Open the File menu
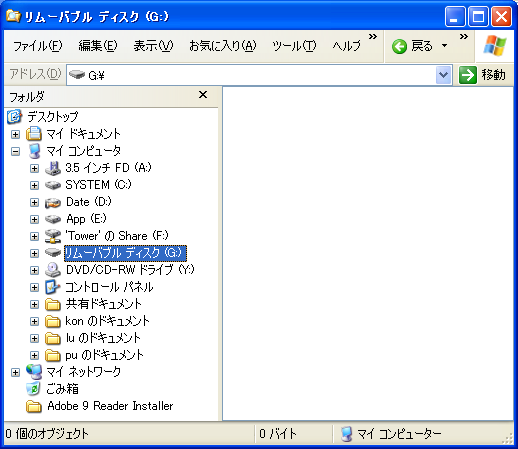518x449 pixels. [37, 46]
